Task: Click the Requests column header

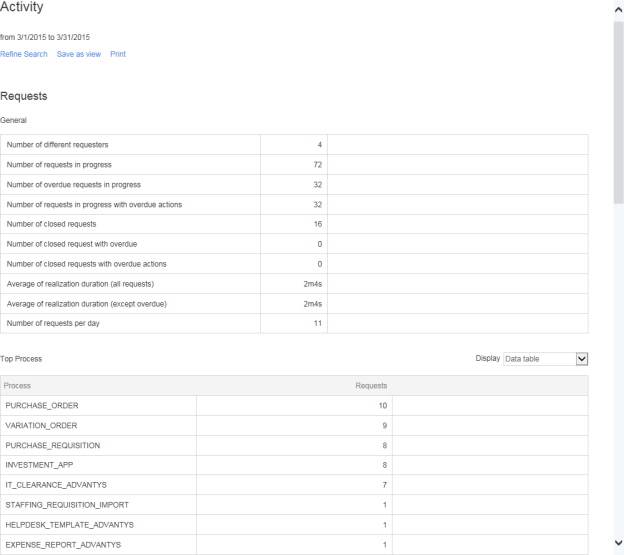Action: pos(371,385)
